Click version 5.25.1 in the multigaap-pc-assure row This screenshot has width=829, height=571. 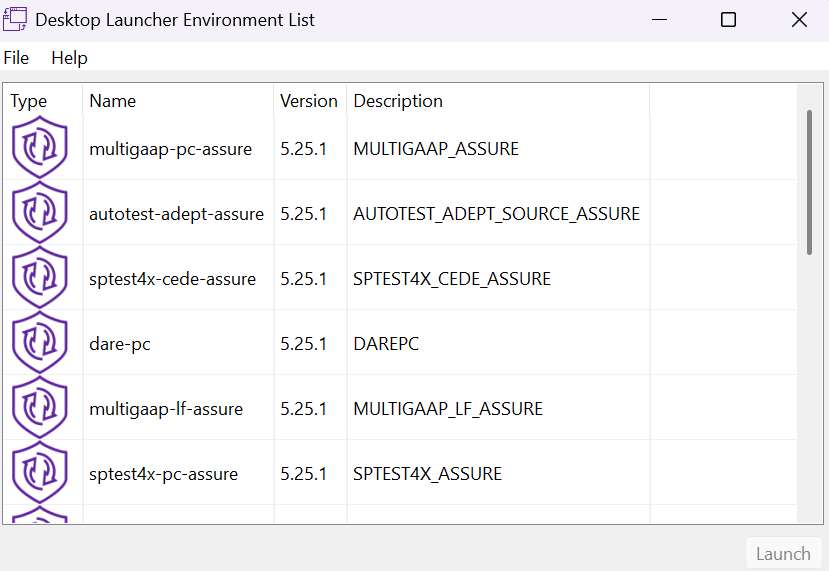(x=303, y=149)
